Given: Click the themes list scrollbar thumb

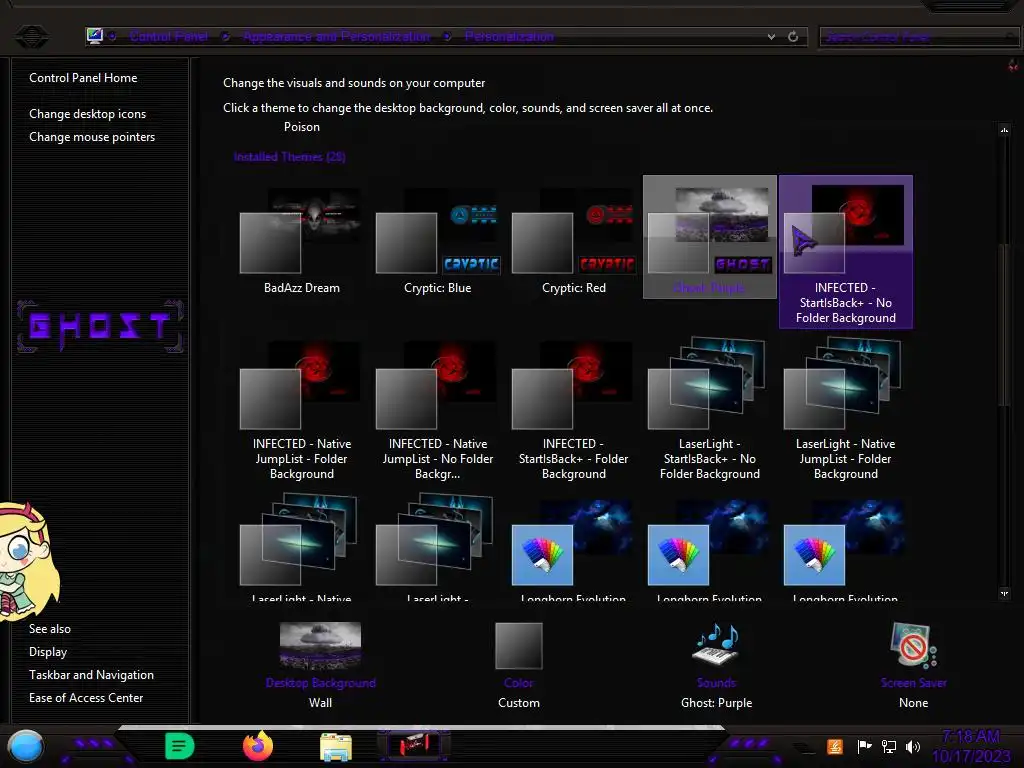Looking at the screenshot, I should (x=1004, y=323).
